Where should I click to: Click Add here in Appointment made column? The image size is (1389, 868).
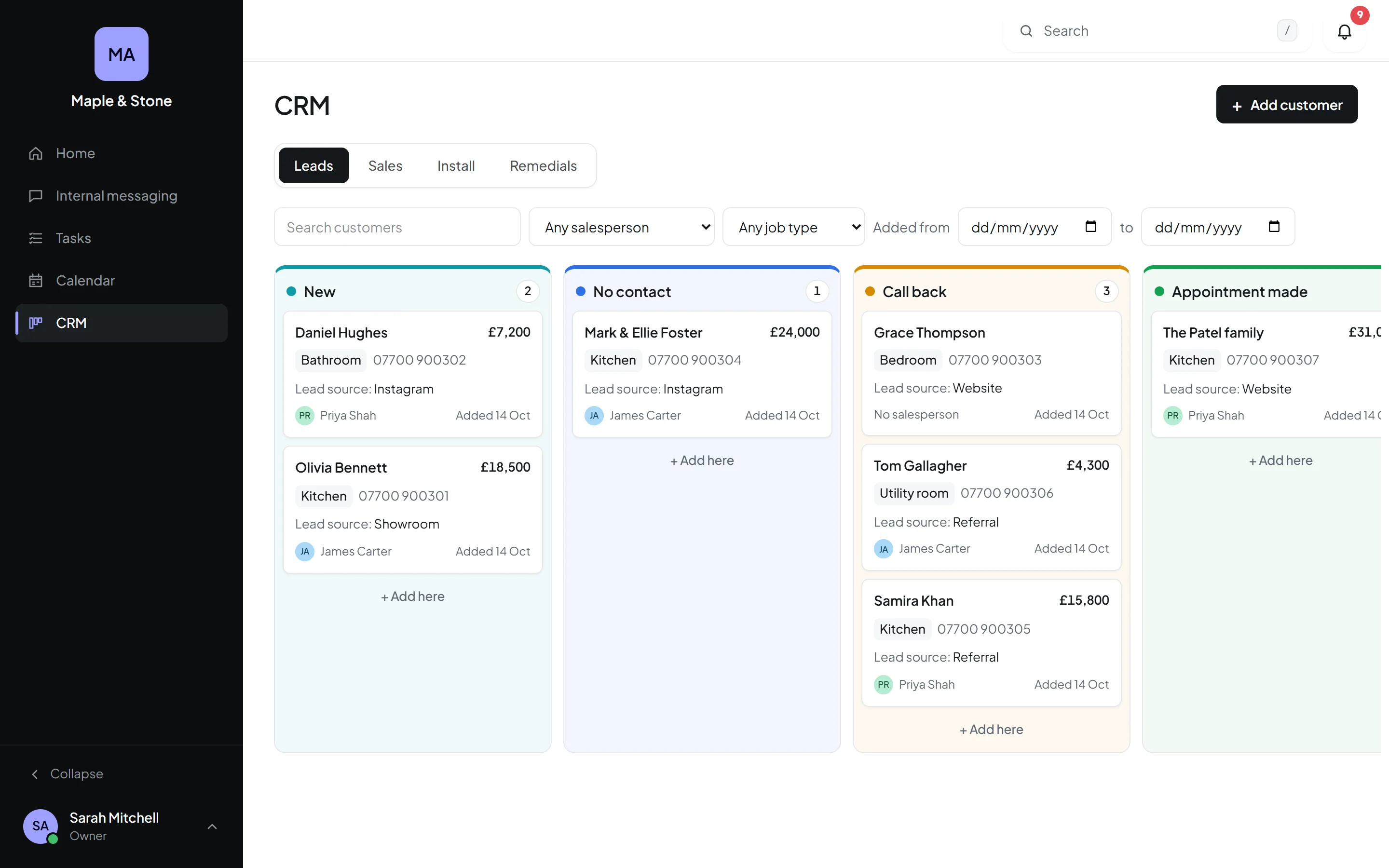(1280, 461)
